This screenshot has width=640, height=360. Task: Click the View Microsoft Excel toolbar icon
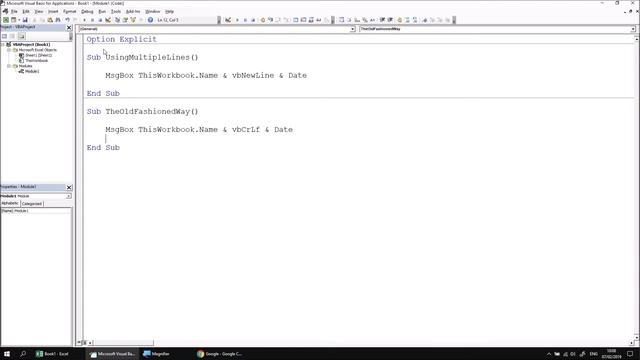[6, 20]
